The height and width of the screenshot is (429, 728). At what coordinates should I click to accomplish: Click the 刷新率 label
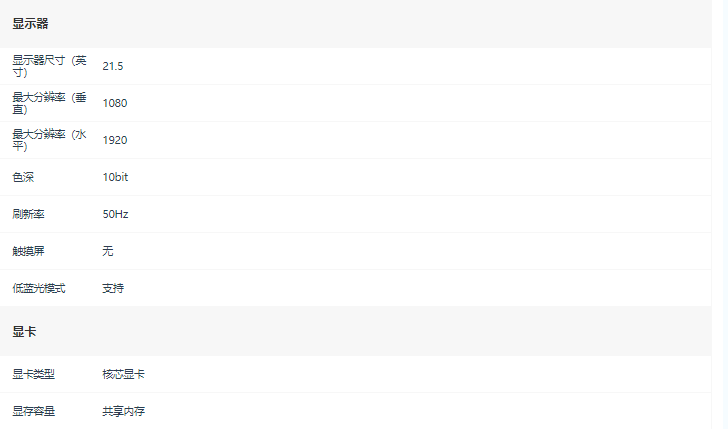coord(28,214)
